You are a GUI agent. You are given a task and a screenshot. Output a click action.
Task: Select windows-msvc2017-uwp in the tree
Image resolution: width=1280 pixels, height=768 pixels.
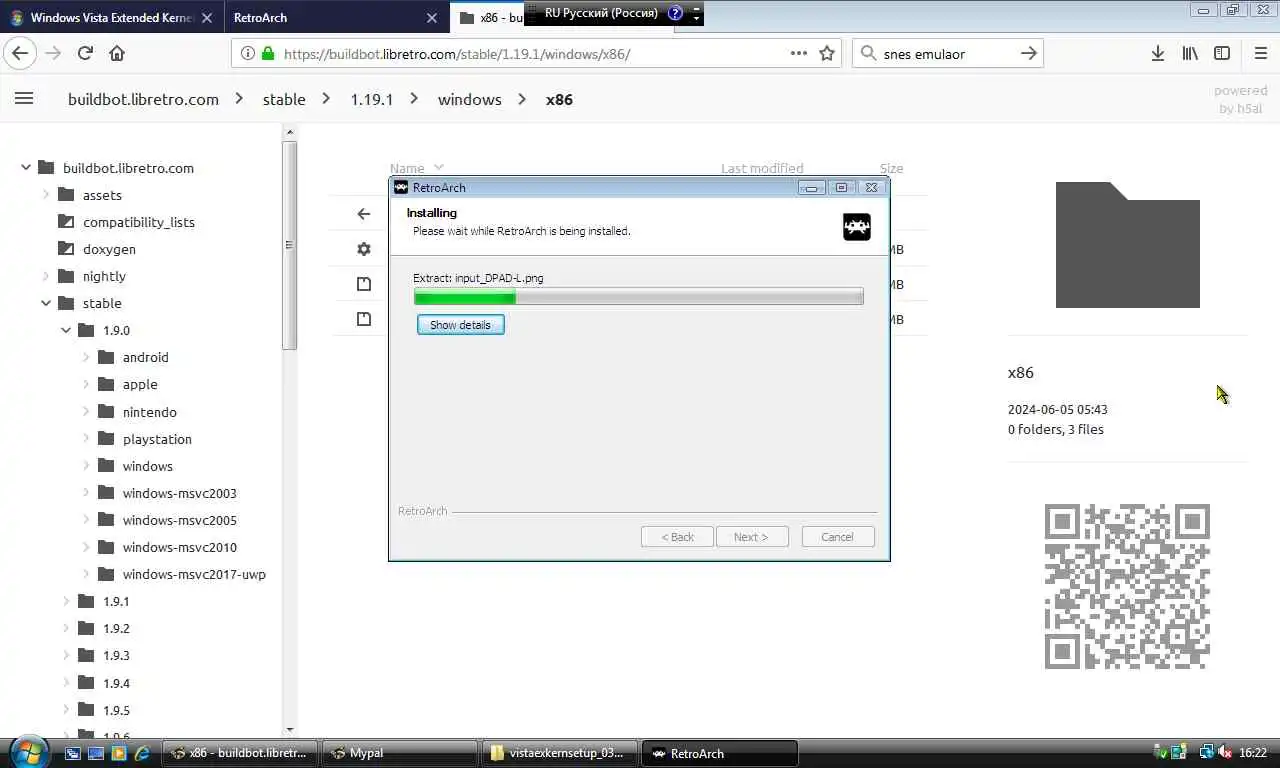pyautogui.click(x=194, y=574)
